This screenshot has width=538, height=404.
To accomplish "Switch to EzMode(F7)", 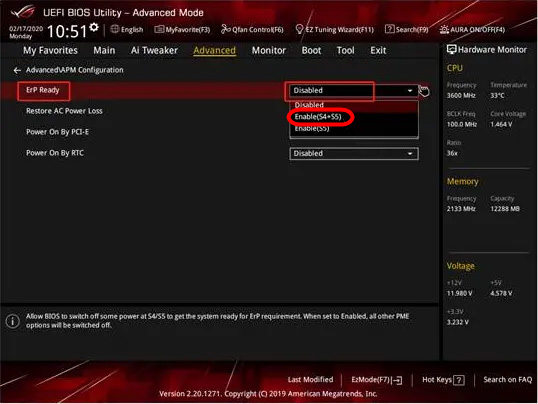I will click(377, 380).
